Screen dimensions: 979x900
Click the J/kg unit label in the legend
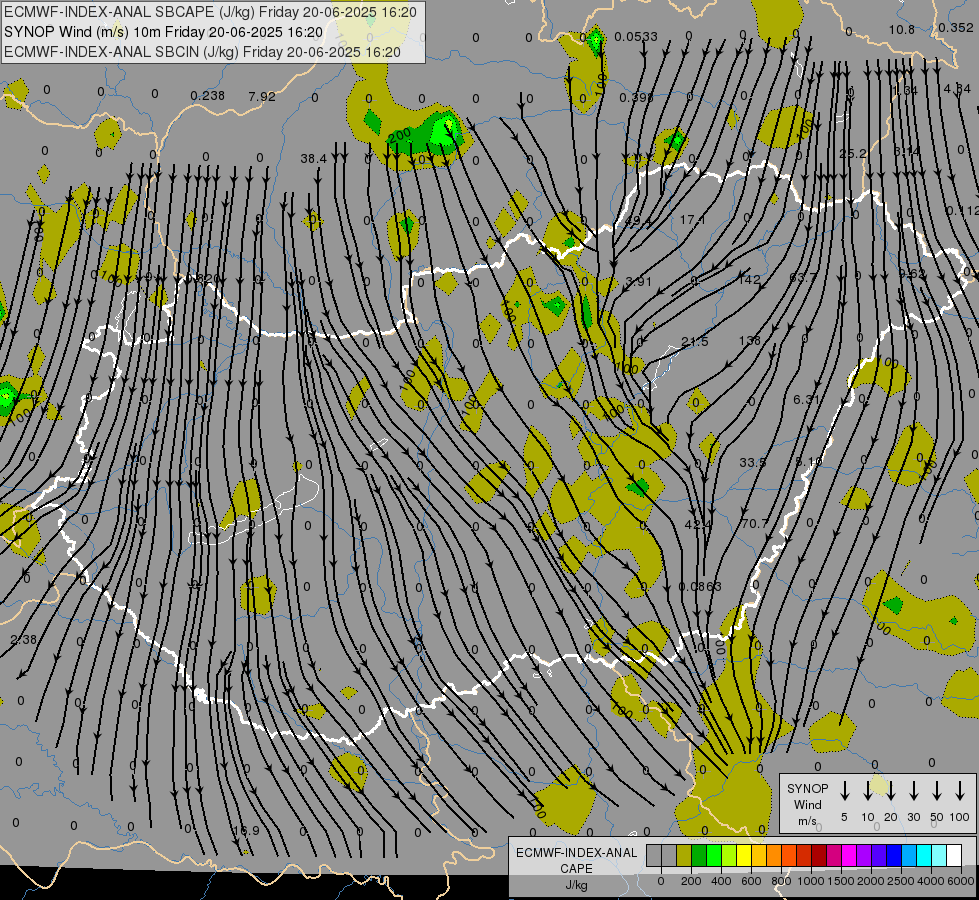[x=576, y=885]
